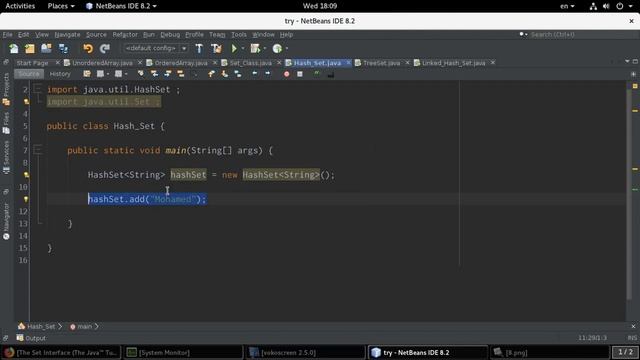Click the Uncomment icon in editor toolbar
Screen dimensions: 640x360
[x=331, y=74]
